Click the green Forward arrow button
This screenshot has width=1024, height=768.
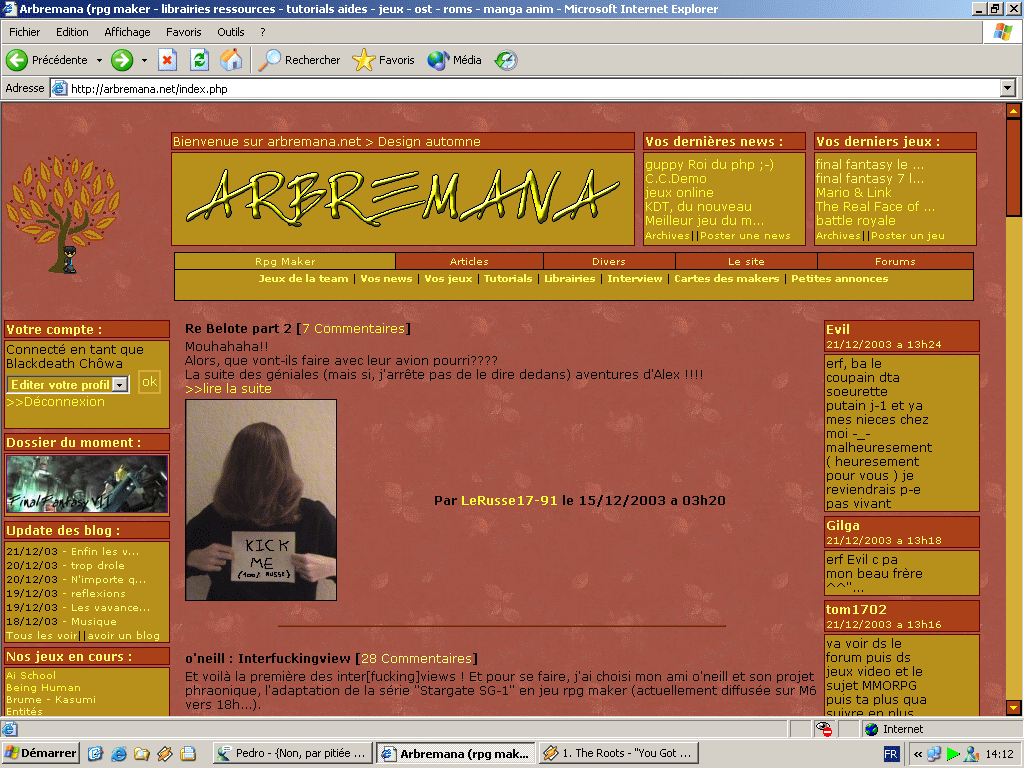[x=122, y=60]
